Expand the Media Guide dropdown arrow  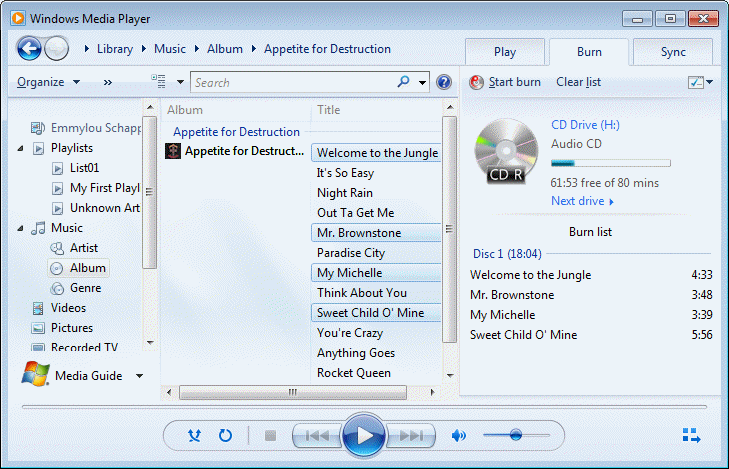[x=139, y=376]
